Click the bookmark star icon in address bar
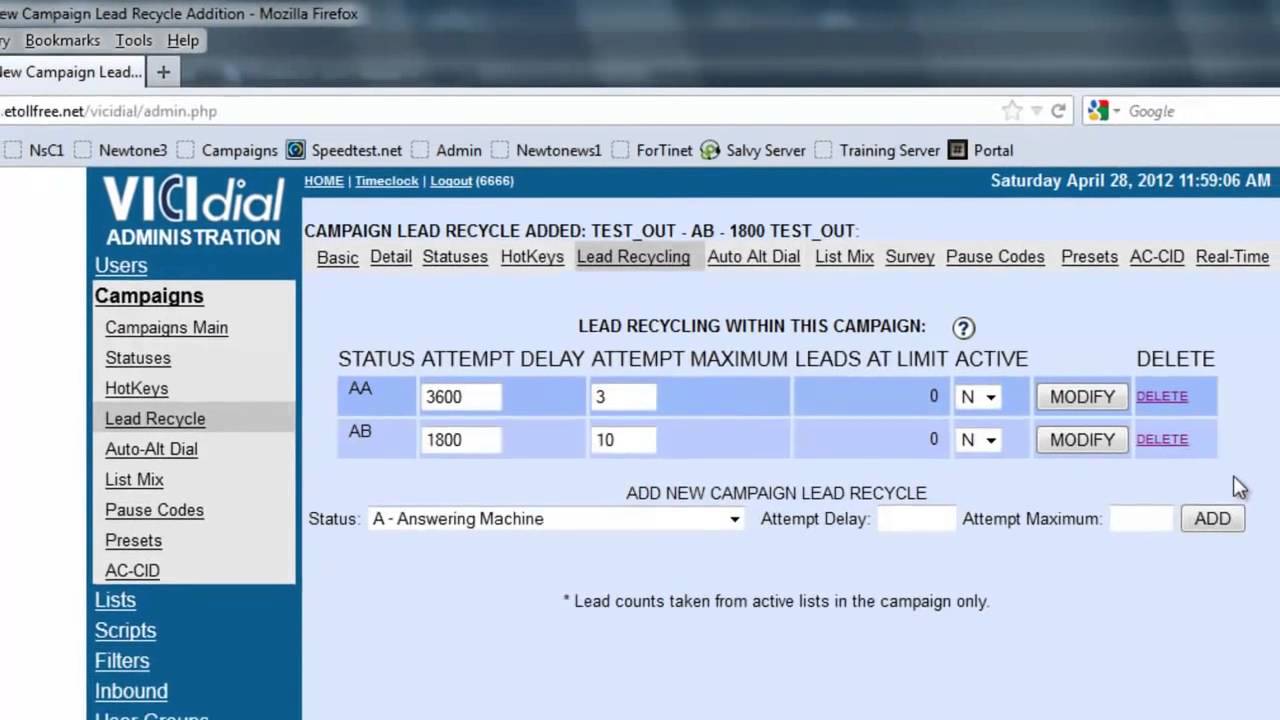The image size is (1280, 720). pyautogui.click(x=1012, y=111)
